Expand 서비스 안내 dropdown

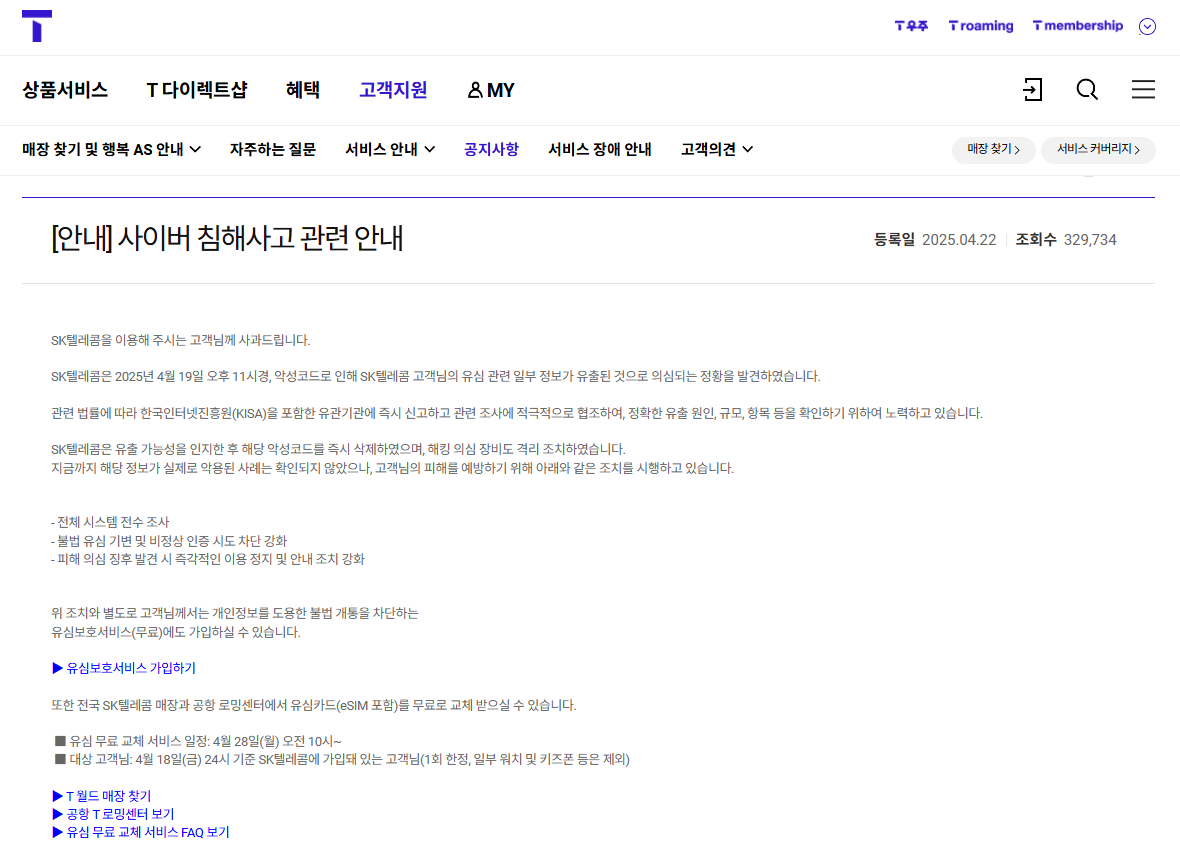[x=390, y=150]
